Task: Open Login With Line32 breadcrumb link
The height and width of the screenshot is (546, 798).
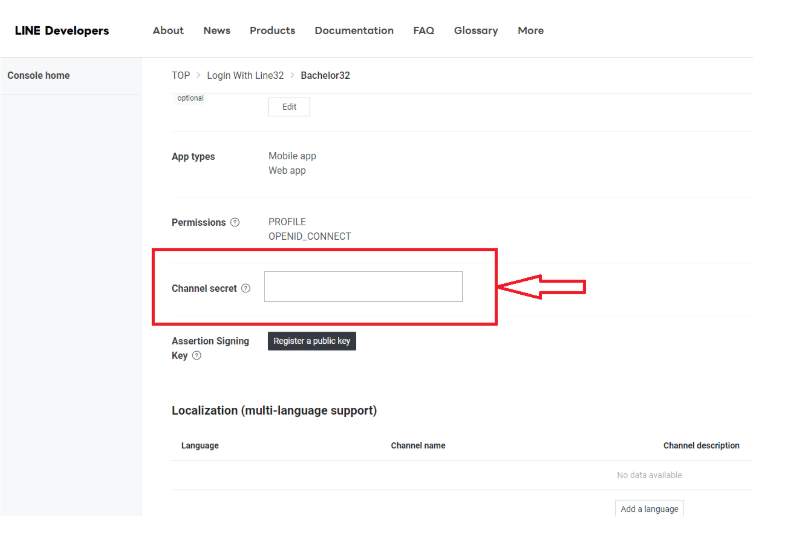Action: (244, 76)
